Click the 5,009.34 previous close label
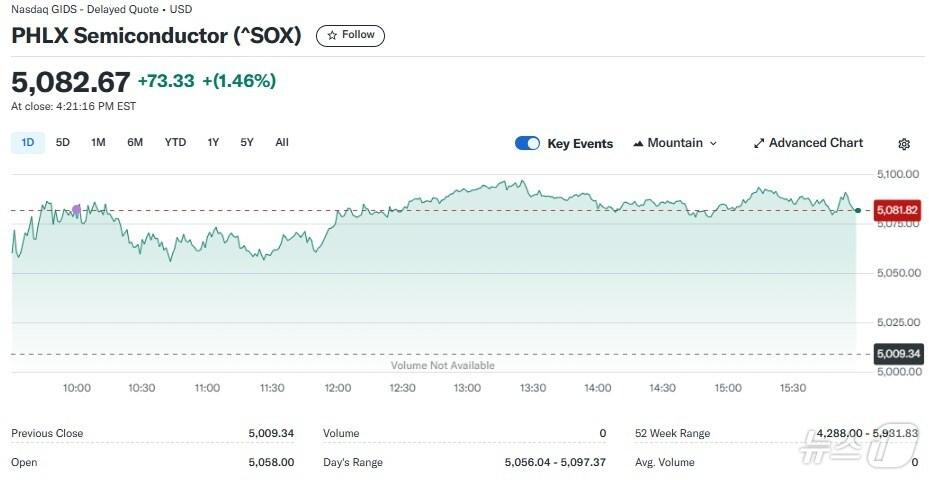This screenshot has height=480, width=929. tap(897, 353)
